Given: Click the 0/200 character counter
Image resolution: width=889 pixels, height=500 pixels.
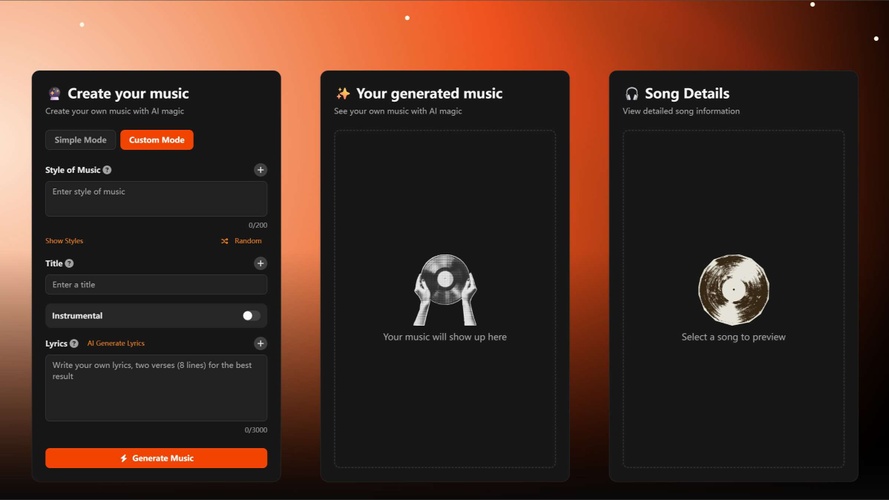Looking at the screenshot, I should [257, 225].
